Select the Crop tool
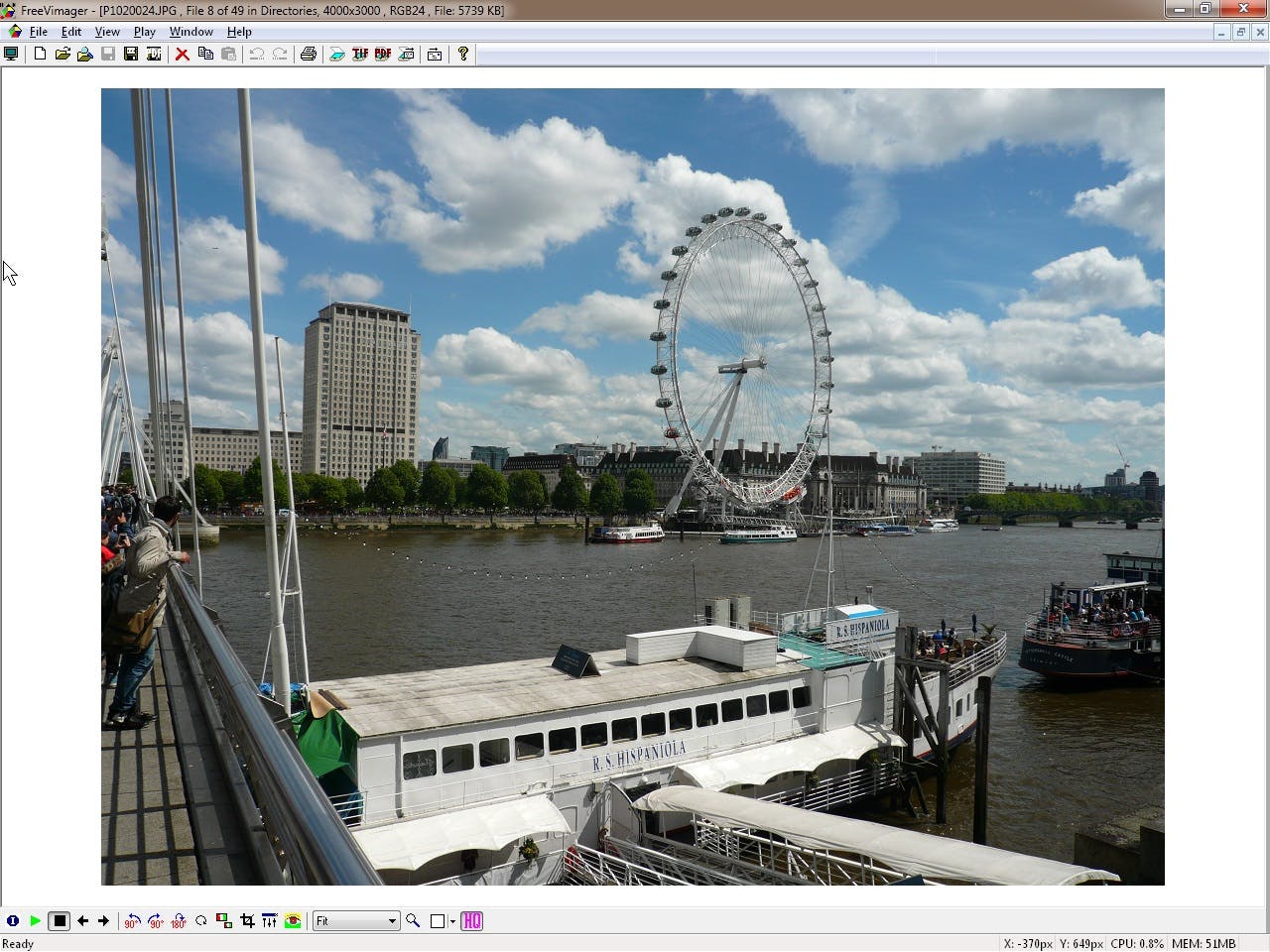This screenshot has height=952, width=1270. click(247, 921)
